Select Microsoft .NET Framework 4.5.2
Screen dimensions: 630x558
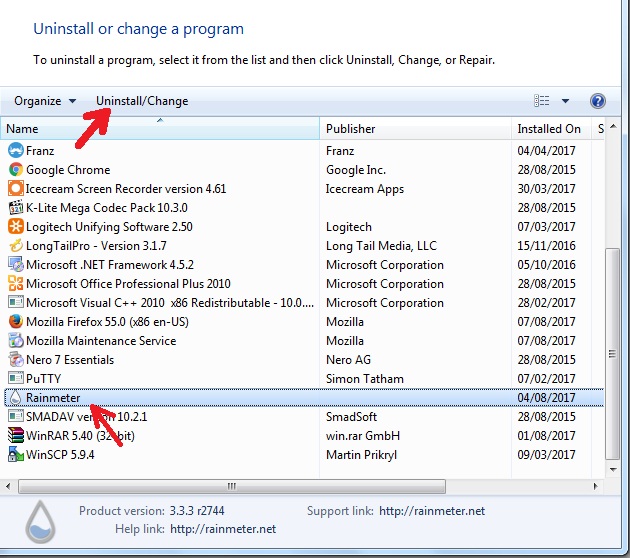point(110,265)
